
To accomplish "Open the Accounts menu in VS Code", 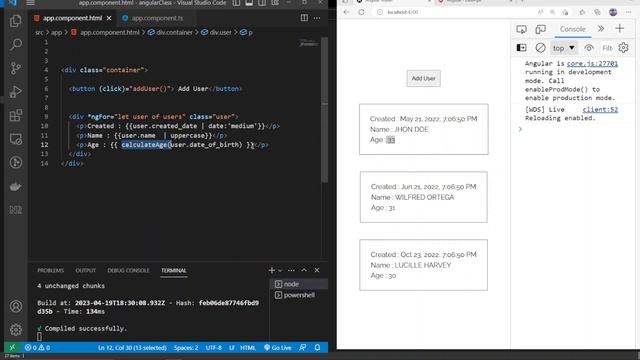I will point(16,306).
